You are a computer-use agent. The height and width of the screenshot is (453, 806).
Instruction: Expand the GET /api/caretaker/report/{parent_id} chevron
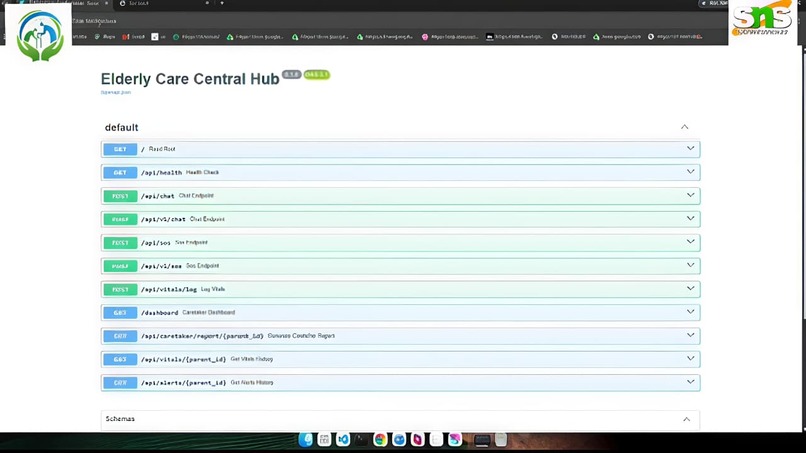click(690, 335)
